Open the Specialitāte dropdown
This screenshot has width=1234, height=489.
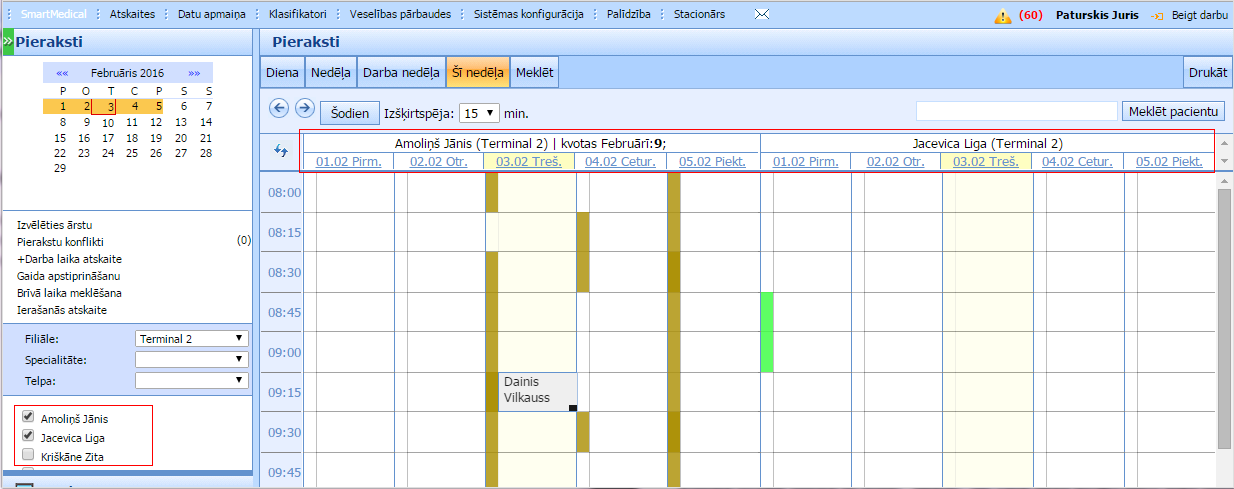click(191, 358)
